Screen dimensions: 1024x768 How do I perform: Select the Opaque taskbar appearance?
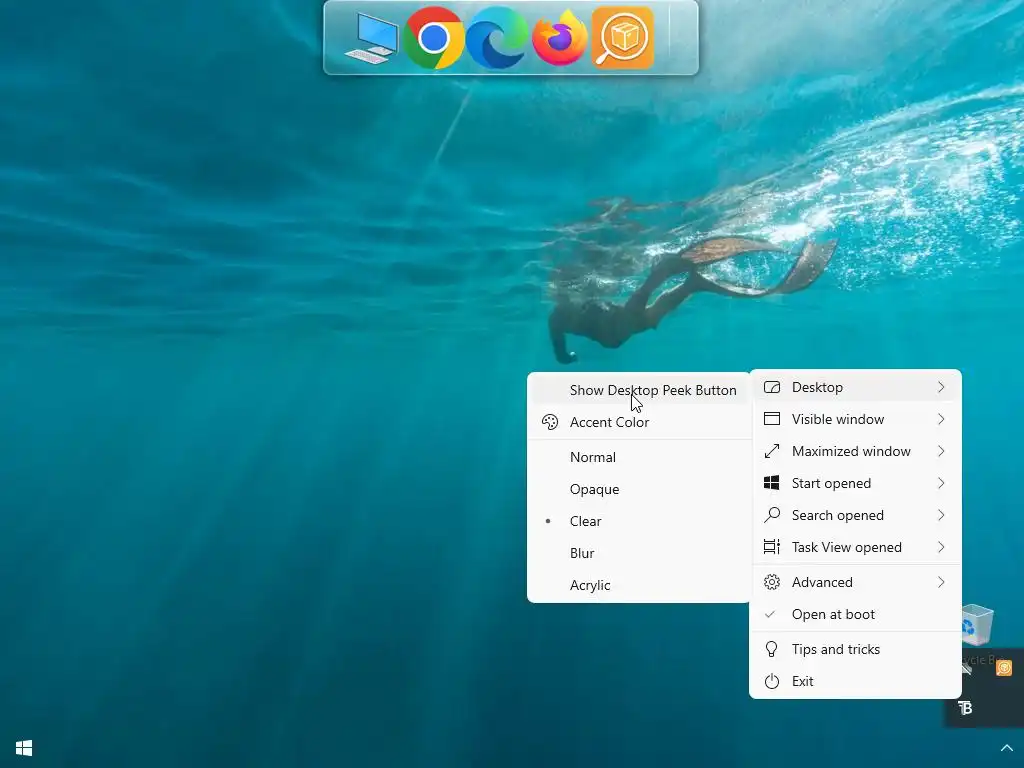639,489
